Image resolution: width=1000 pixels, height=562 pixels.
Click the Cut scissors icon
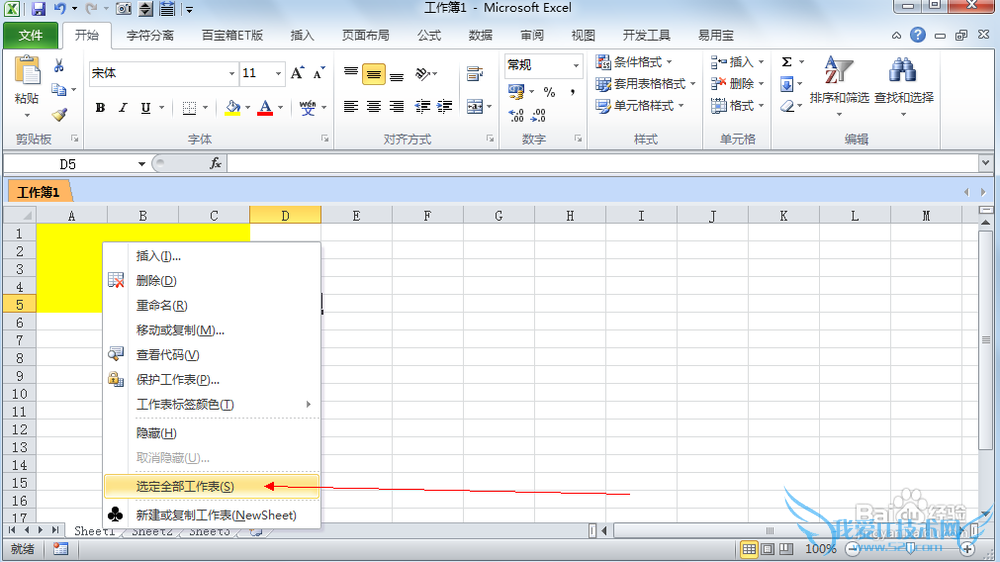[59, 66]
